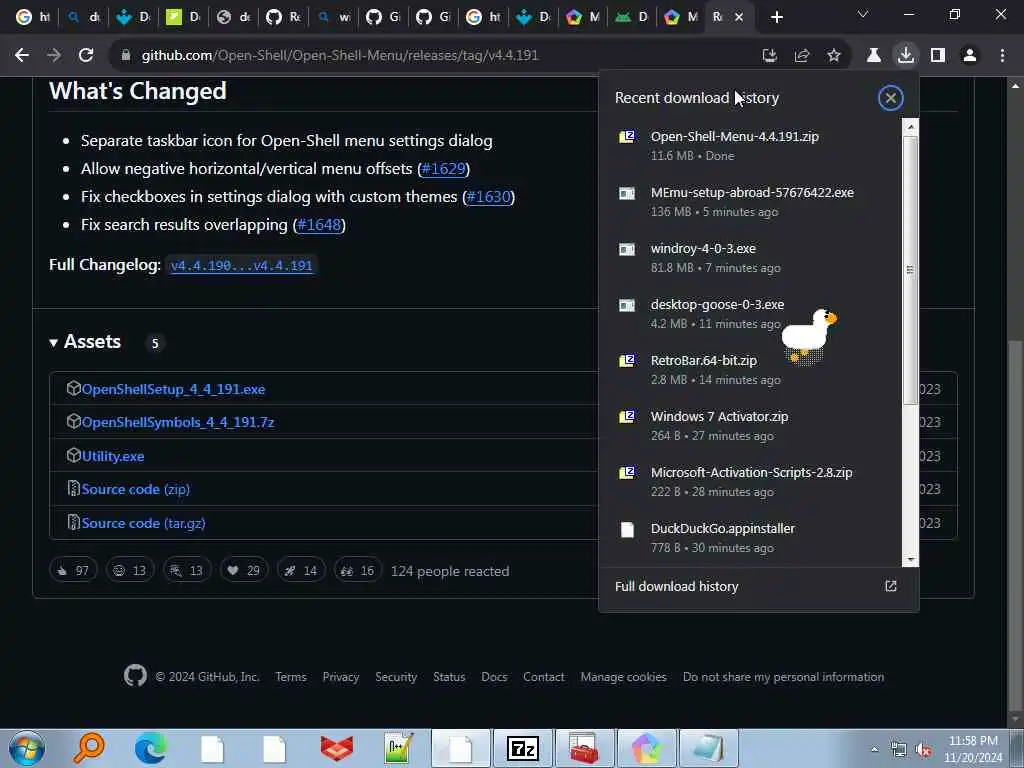Open Full download history

758,586
